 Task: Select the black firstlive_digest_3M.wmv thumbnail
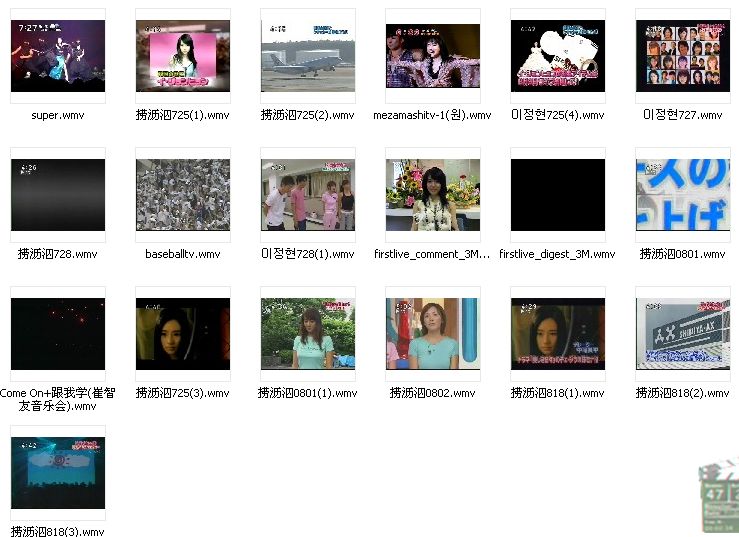point(558,196)
